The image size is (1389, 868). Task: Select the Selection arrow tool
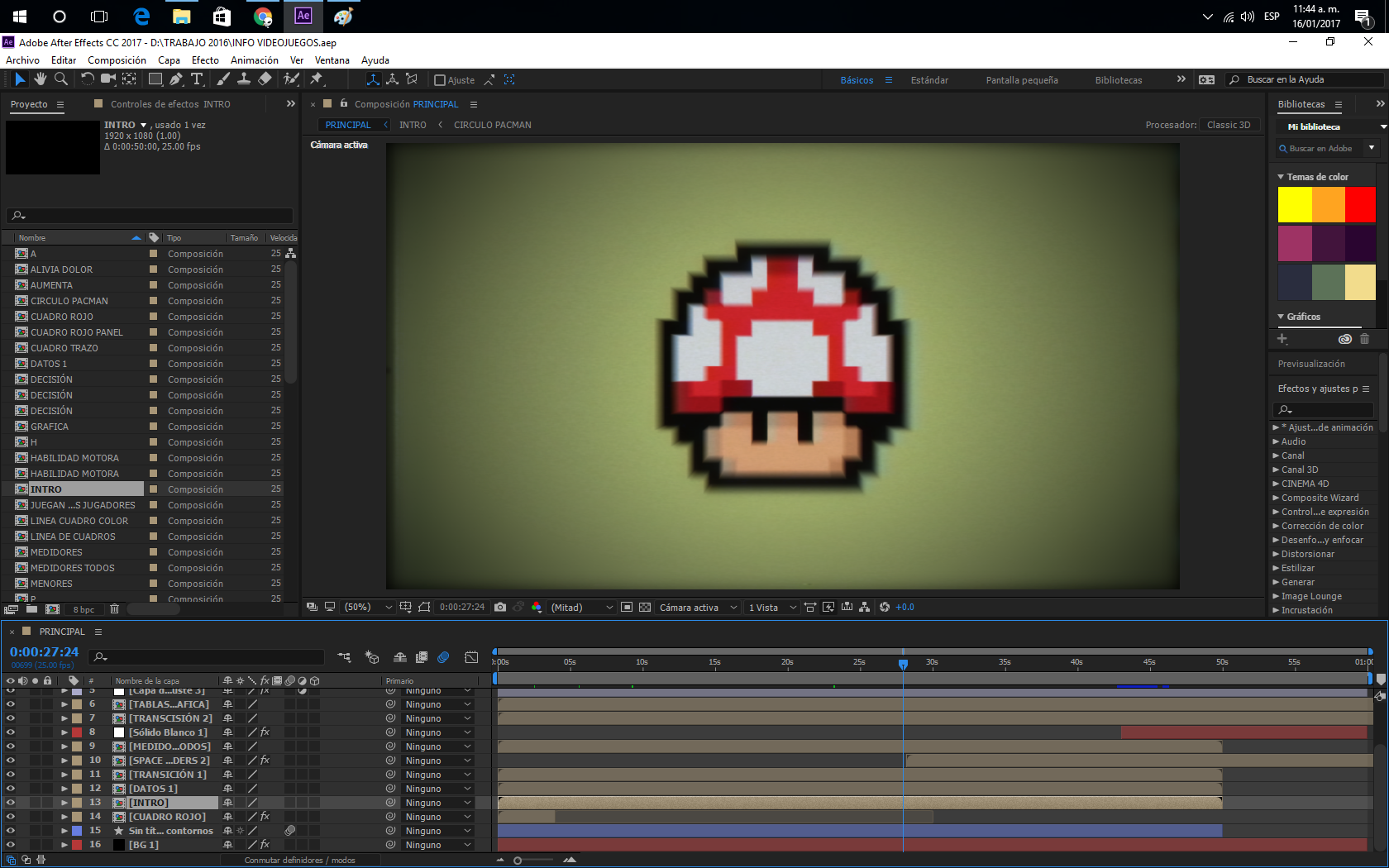(20, 79)
